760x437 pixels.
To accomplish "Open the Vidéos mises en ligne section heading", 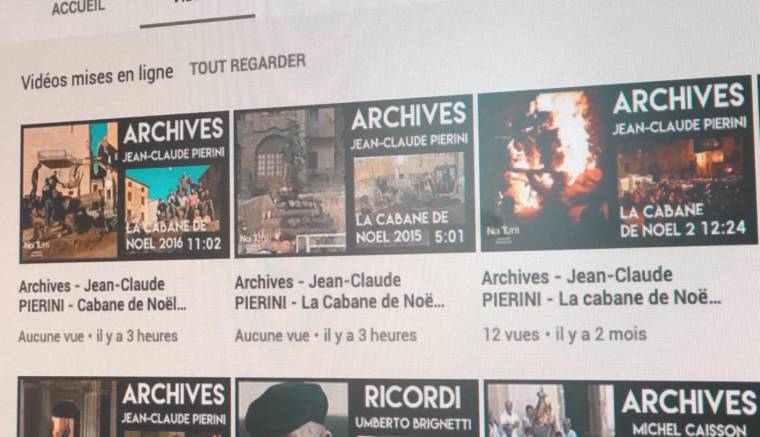I will tap(97, 77).
